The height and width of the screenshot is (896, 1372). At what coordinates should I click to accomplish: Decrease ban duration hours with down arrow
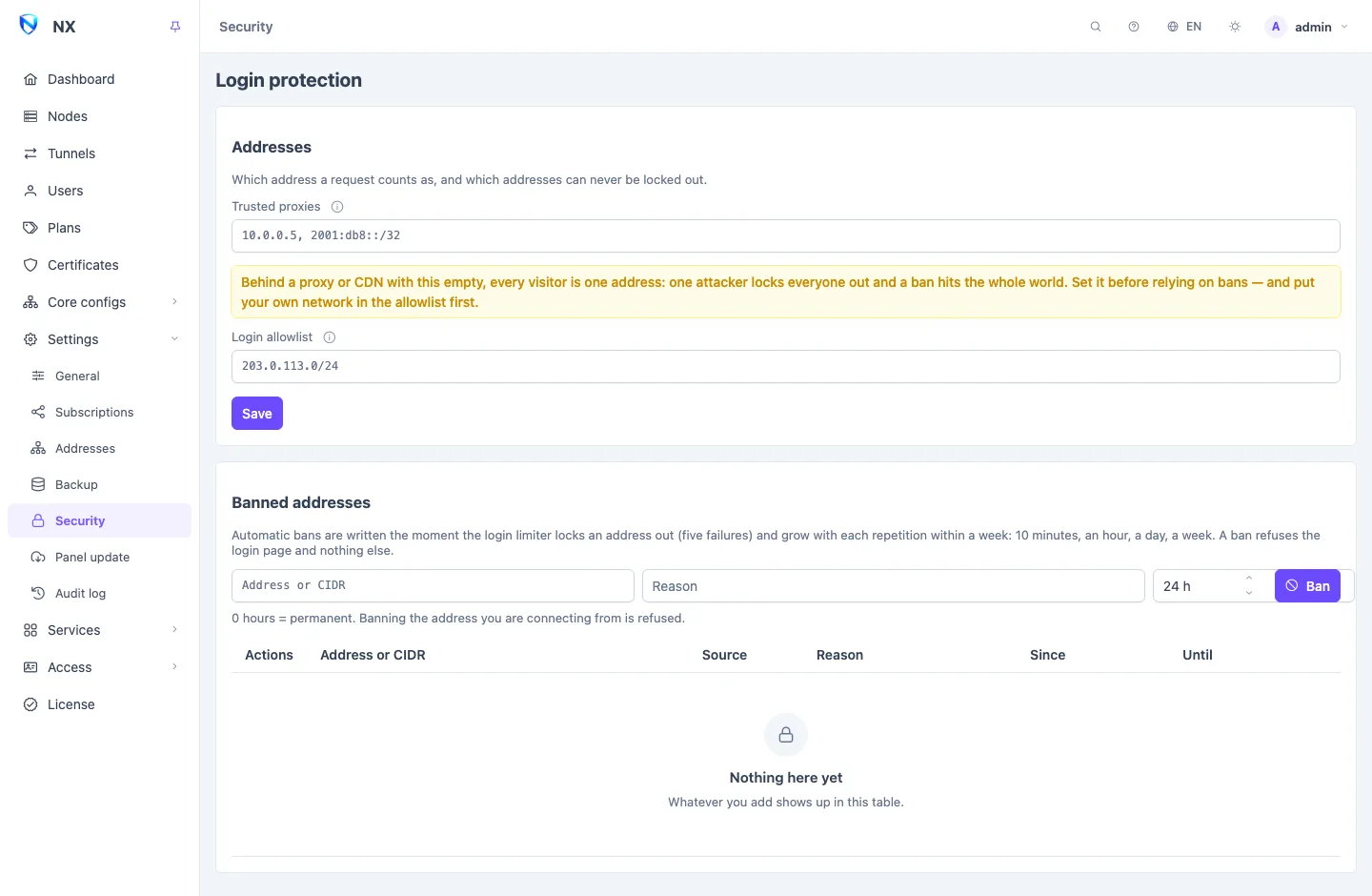[x=1249, y=594]
